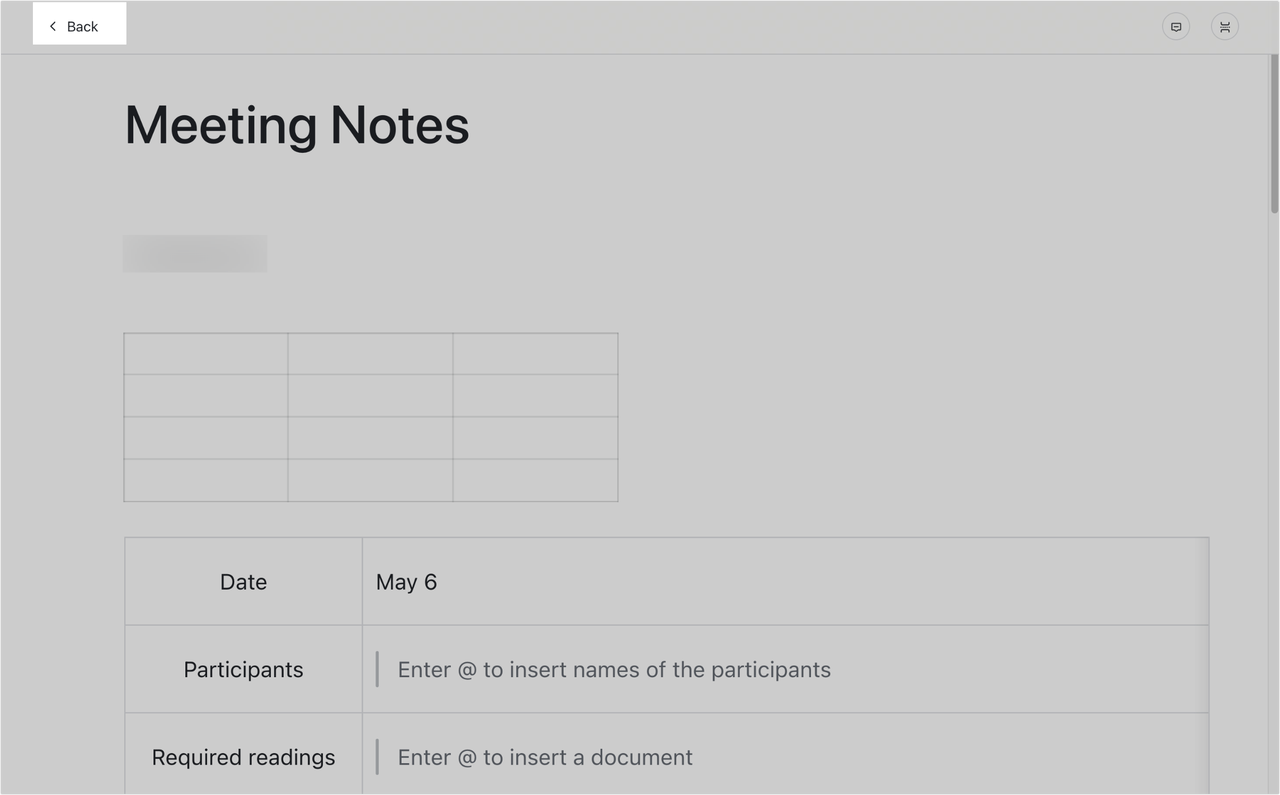The height and width of the screenshot is (795, 1280).
Task: Click the Meeting Notes title
Action: coord(297,126)
